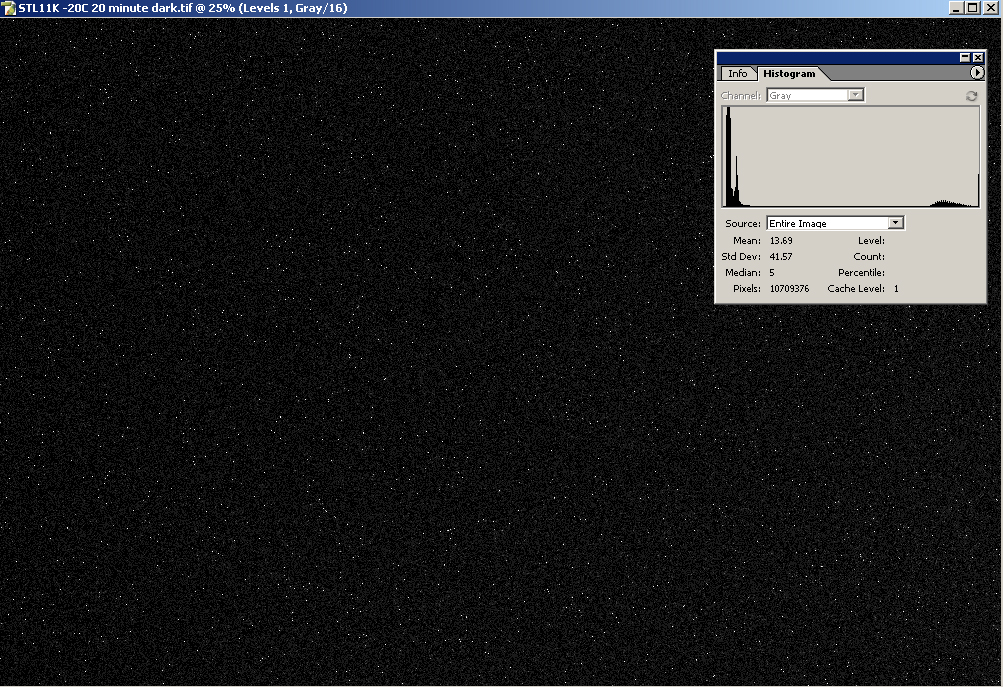Click the uncached refresh icon in Histogram
1003x687 pixels.
[x=971, y=96]
